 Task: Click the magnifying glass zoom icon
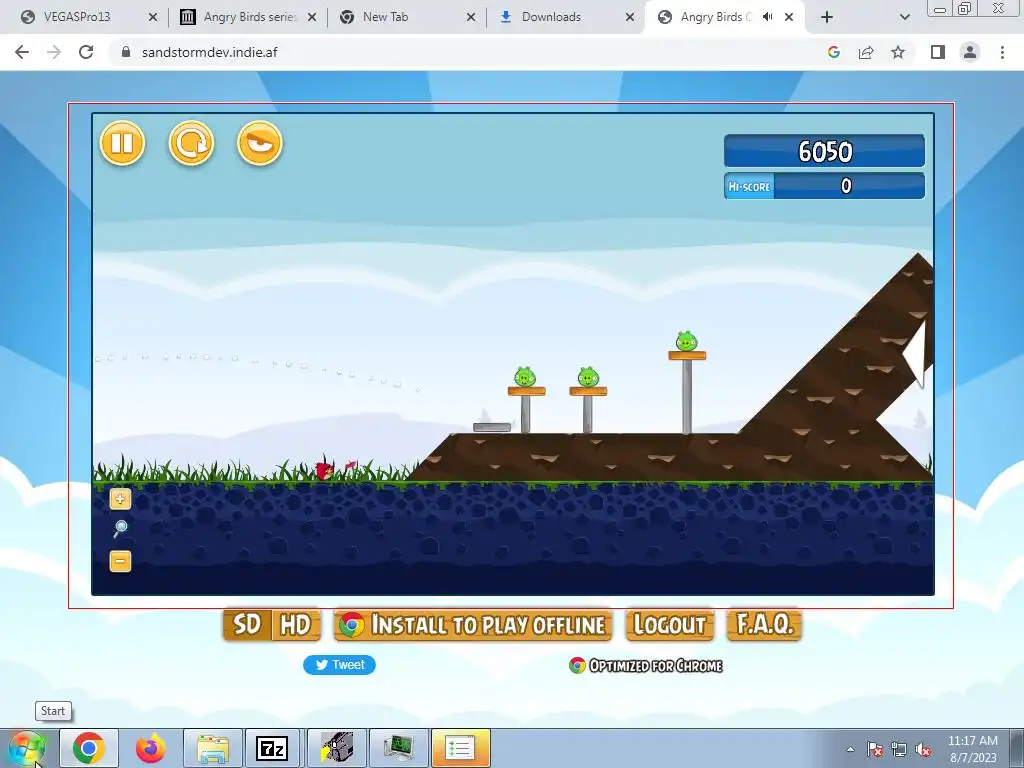[120, 528]
